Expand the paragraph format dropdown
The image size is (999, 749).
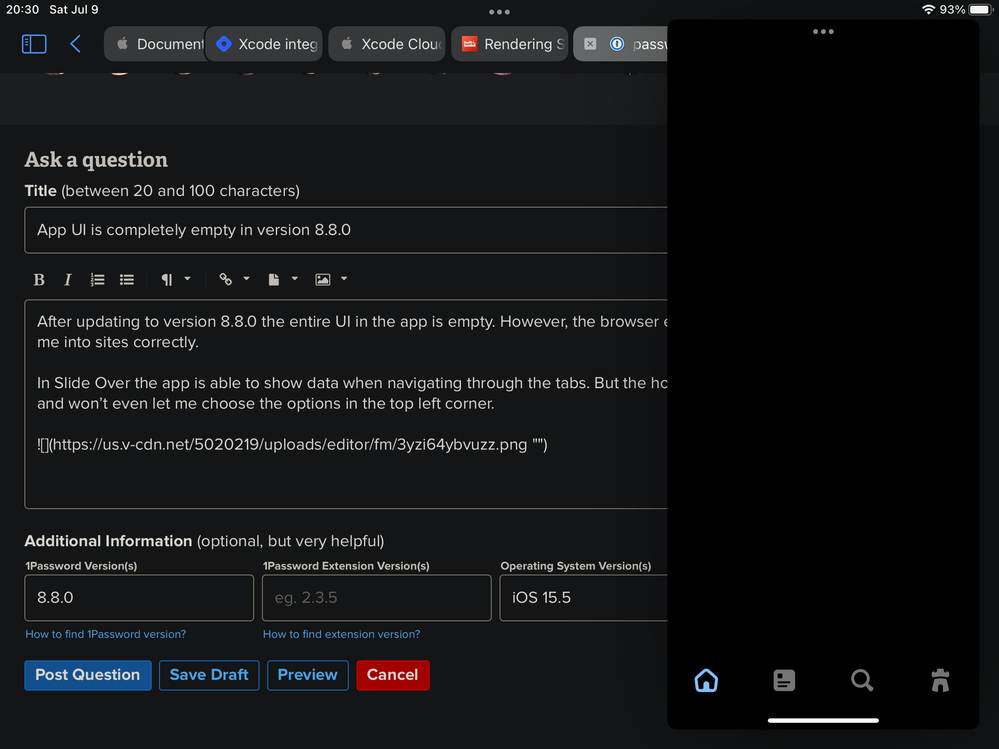tap(176, 280)
